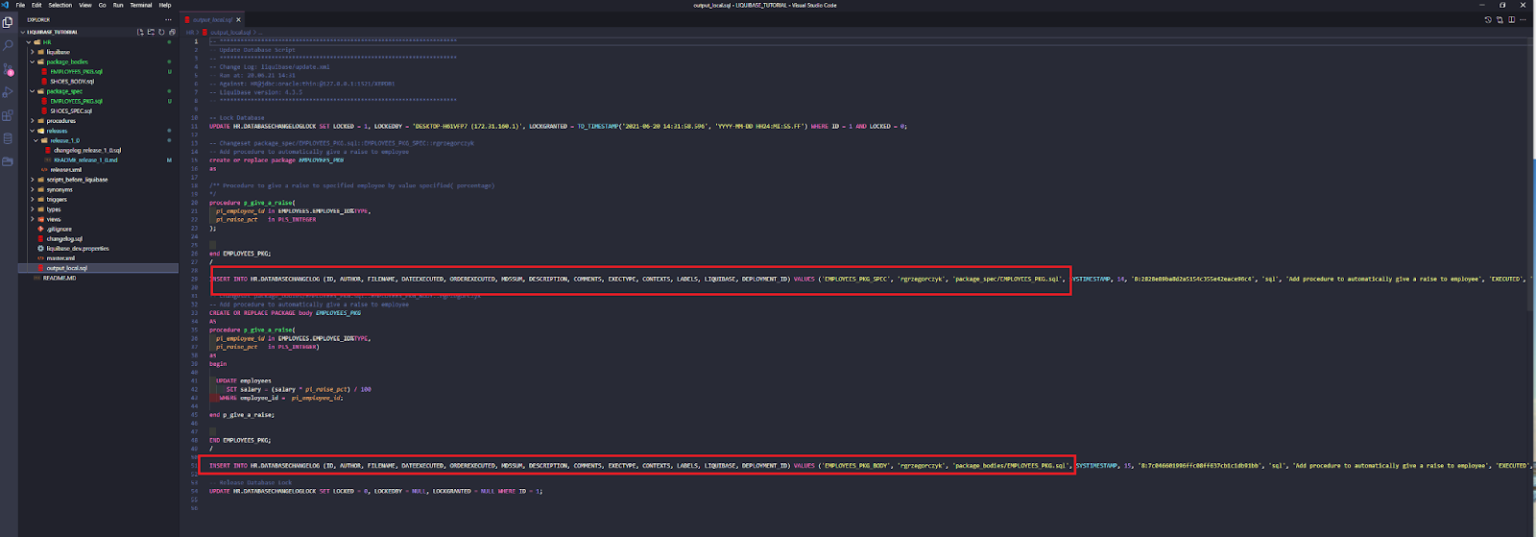Click 'END EMPLOYEES_PKG;' line near bottom
1536x537 pixels.
240,440
